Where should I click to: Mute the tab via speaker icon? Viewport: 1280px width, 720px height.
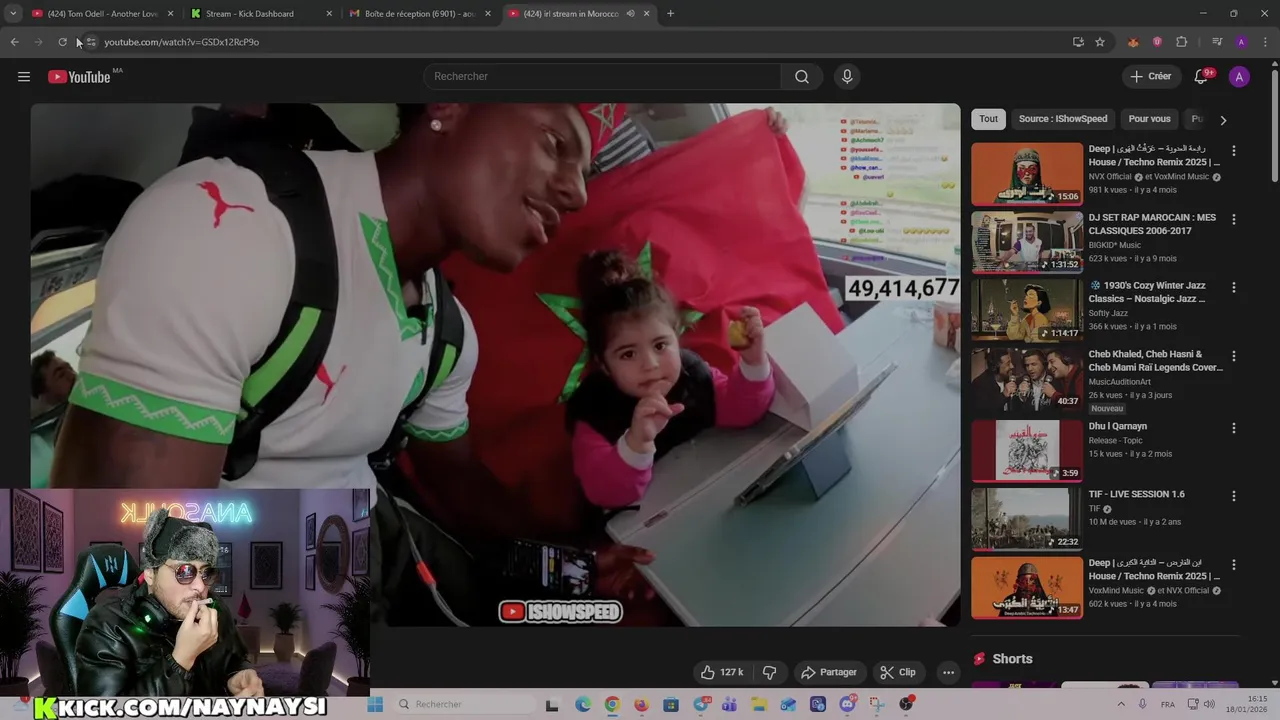(x=630, y=14)
